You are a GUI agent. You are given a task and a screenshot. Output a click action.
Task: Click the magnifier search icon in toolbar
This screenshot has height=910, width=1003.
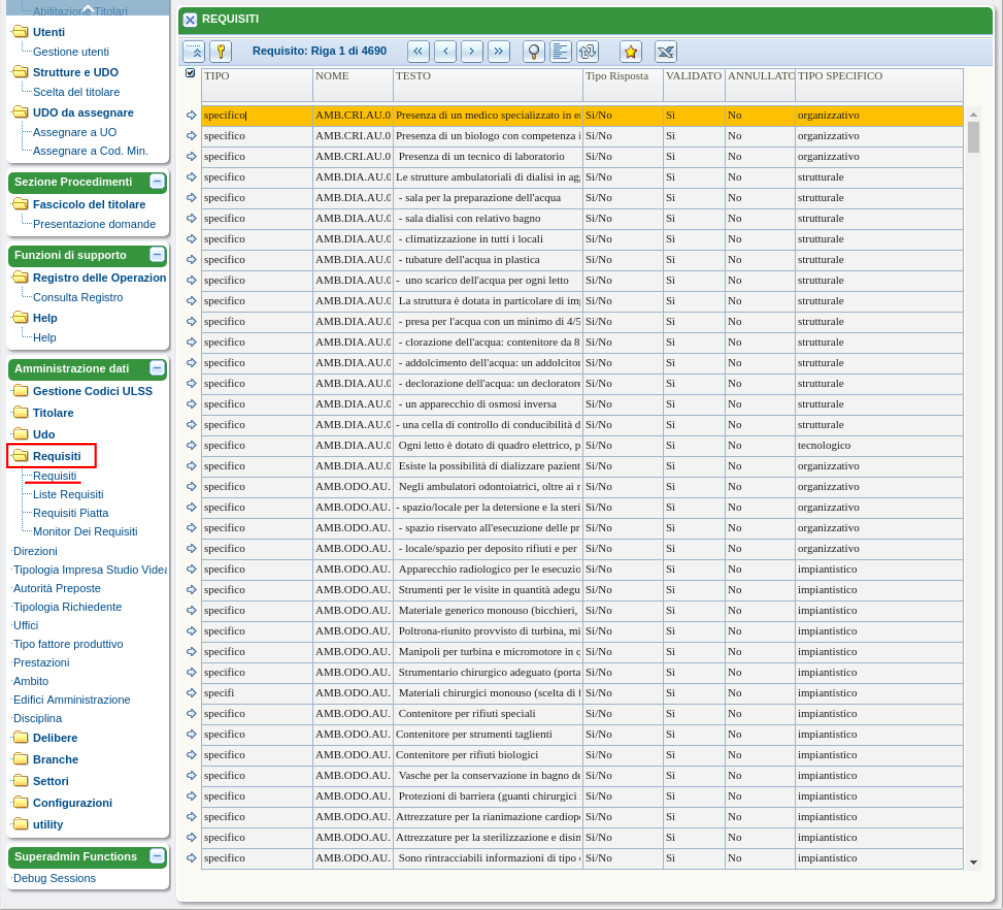pos(535,51)
